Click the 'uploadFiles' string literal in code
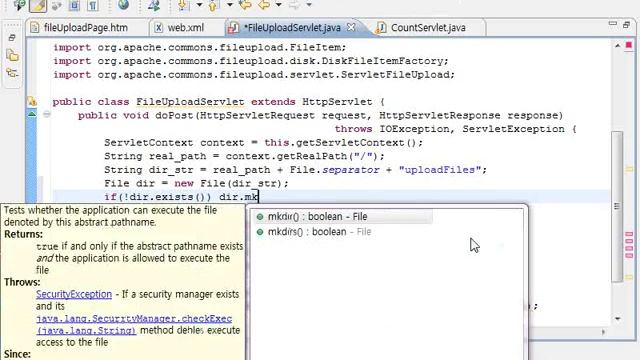Image resolution: width=640 pixels, height=360 pixels. [439, 170]
